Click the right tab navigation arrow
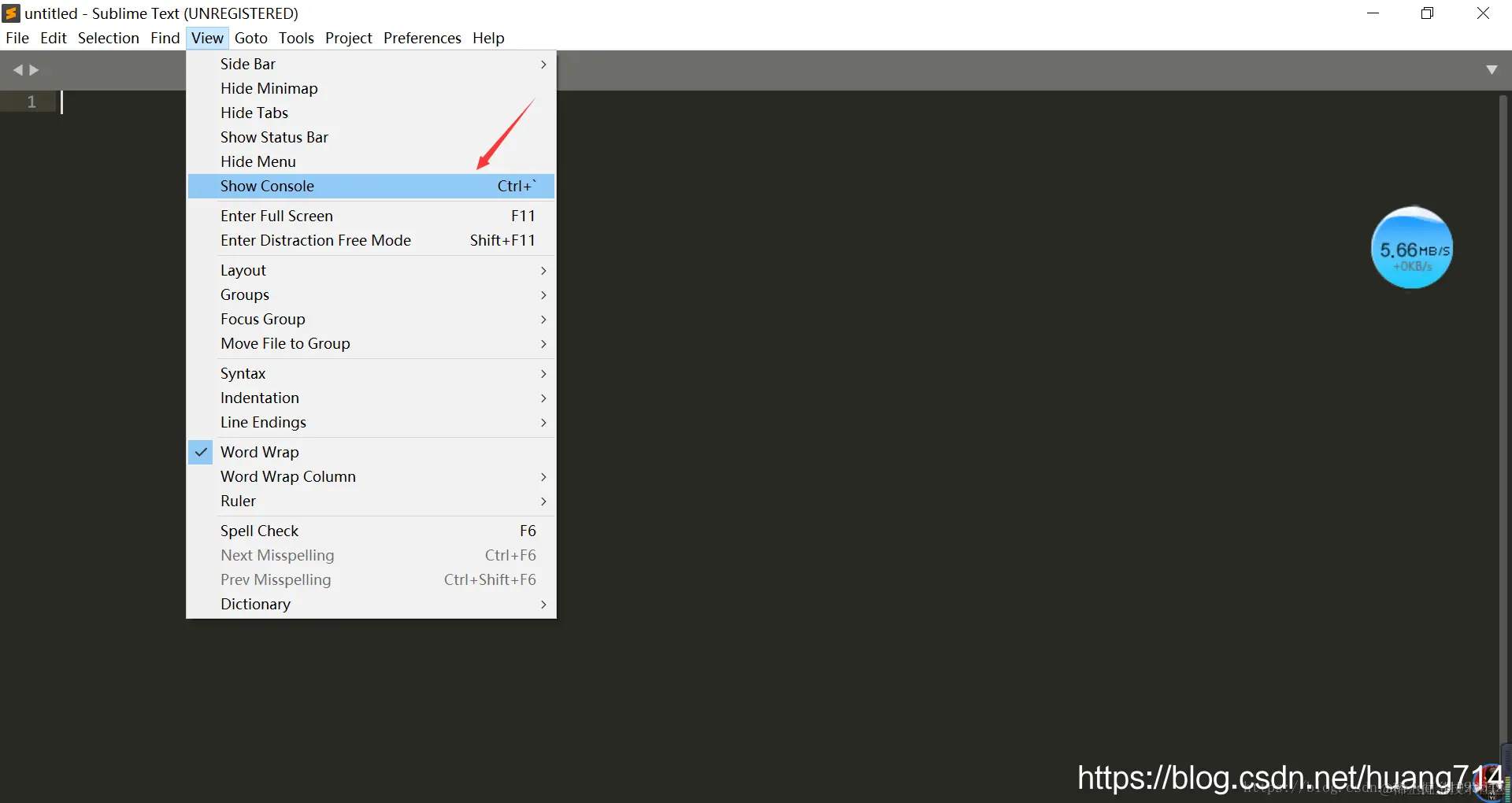This screenshot has height=803, width=1512. (x=34, y=70)
